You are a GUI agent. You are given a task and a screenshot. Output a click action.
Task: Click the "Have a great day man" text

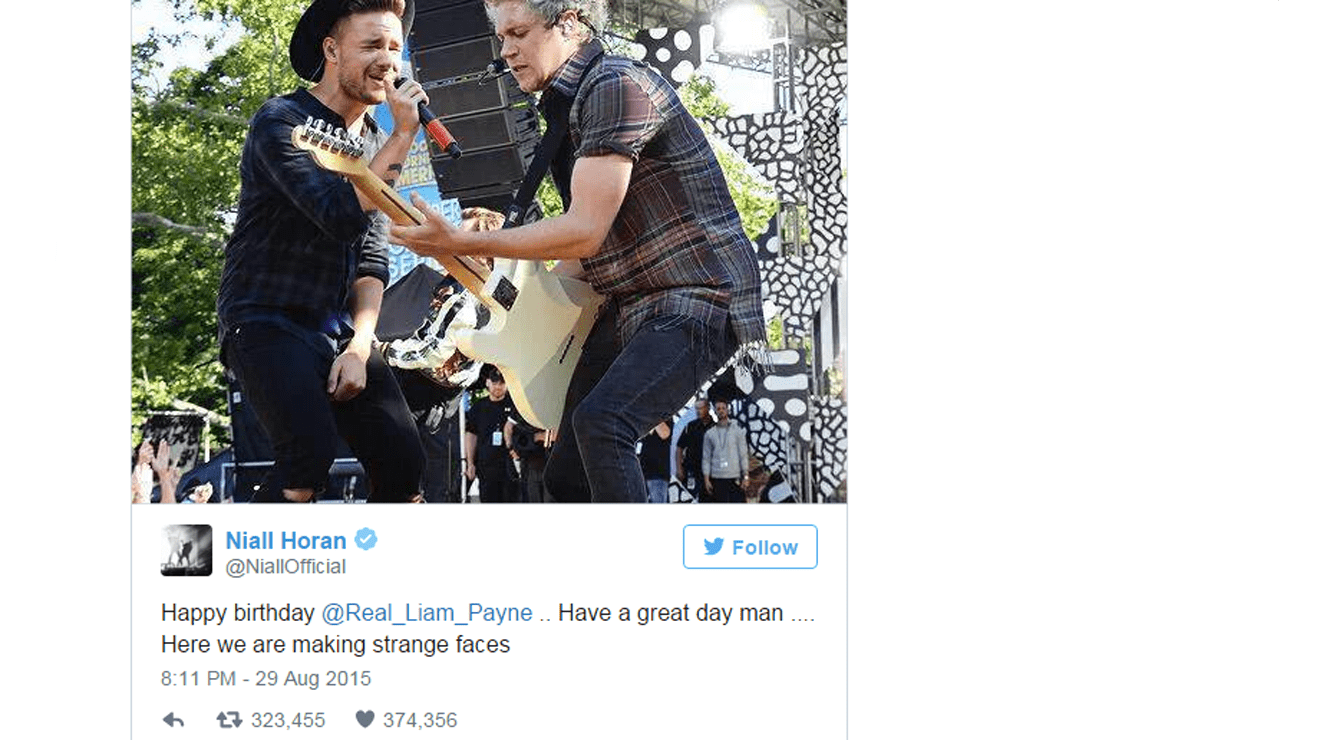(670, 613)
